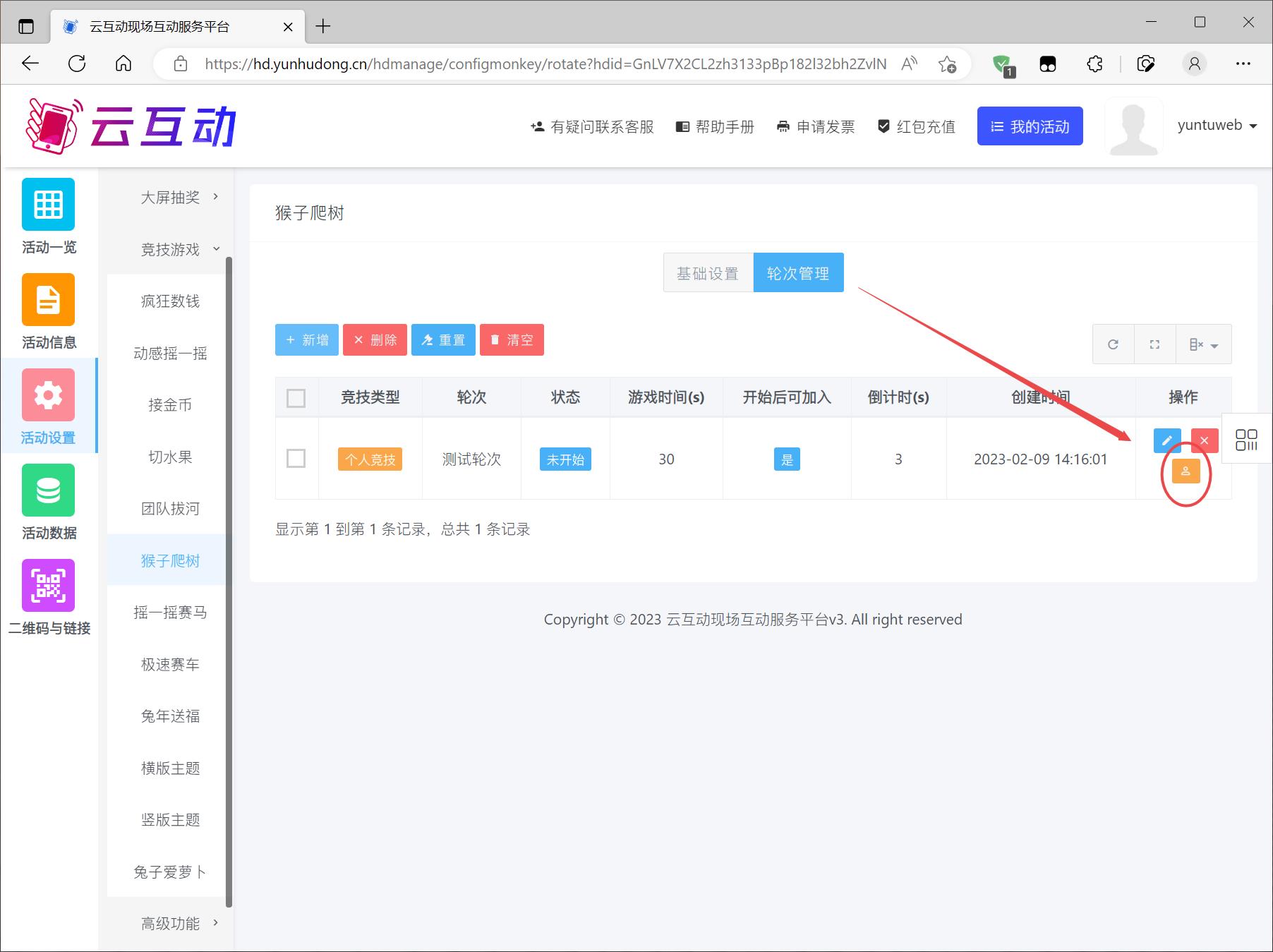Click the green shield extension icon
Viewport: 1273px width, 952px height.
(x=1002, y=65)
